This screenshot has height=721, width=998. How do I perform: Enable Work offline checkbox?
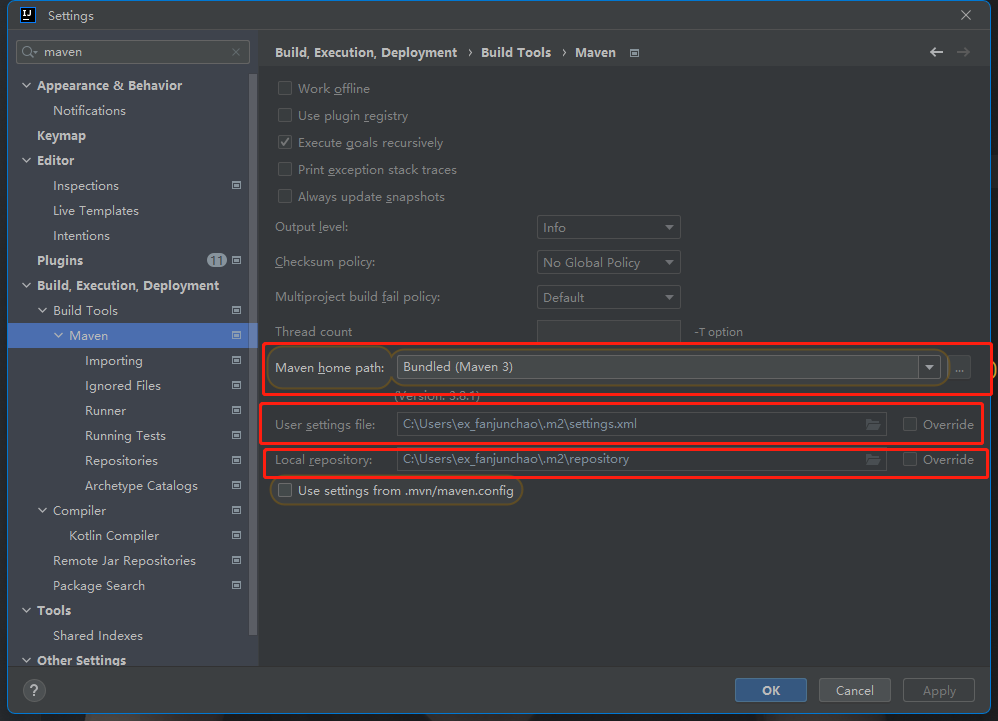point(285,88)
